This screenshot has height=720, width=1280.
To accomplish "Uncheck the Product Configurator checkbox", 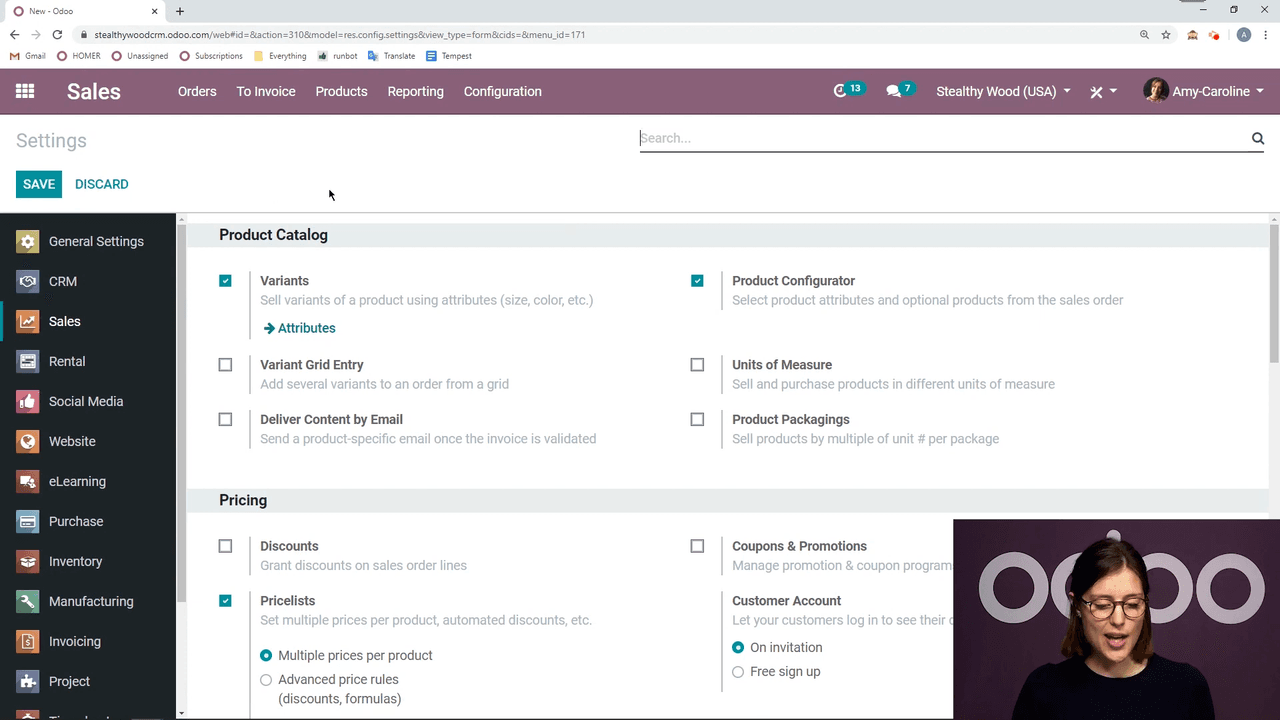I will [697, 281].
